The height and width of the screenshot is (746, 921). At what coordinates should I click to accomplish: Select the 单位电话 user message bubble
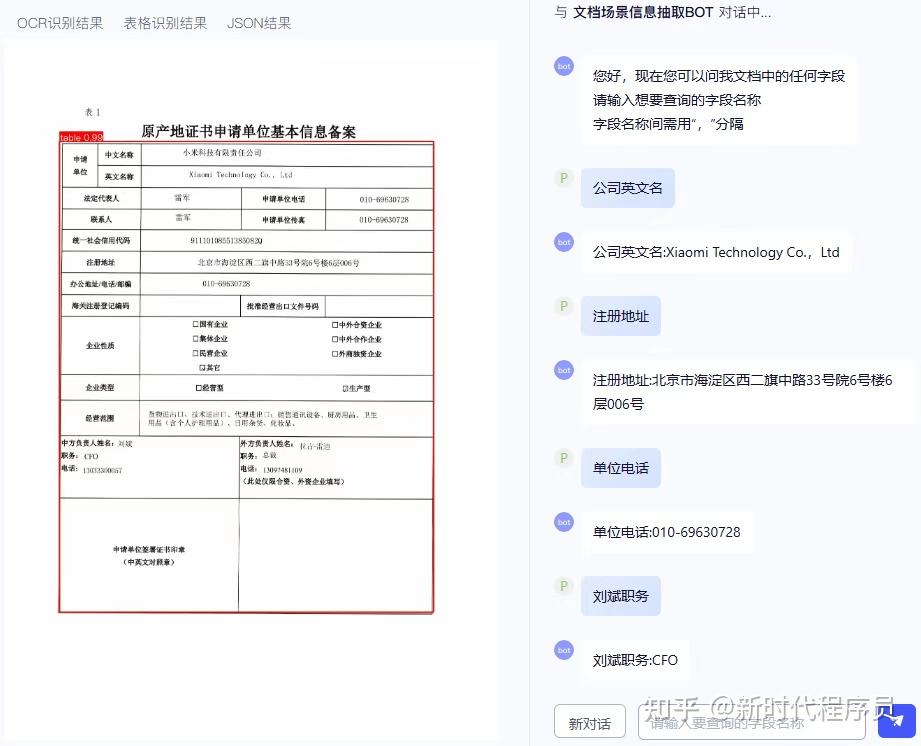pos(620,468)
